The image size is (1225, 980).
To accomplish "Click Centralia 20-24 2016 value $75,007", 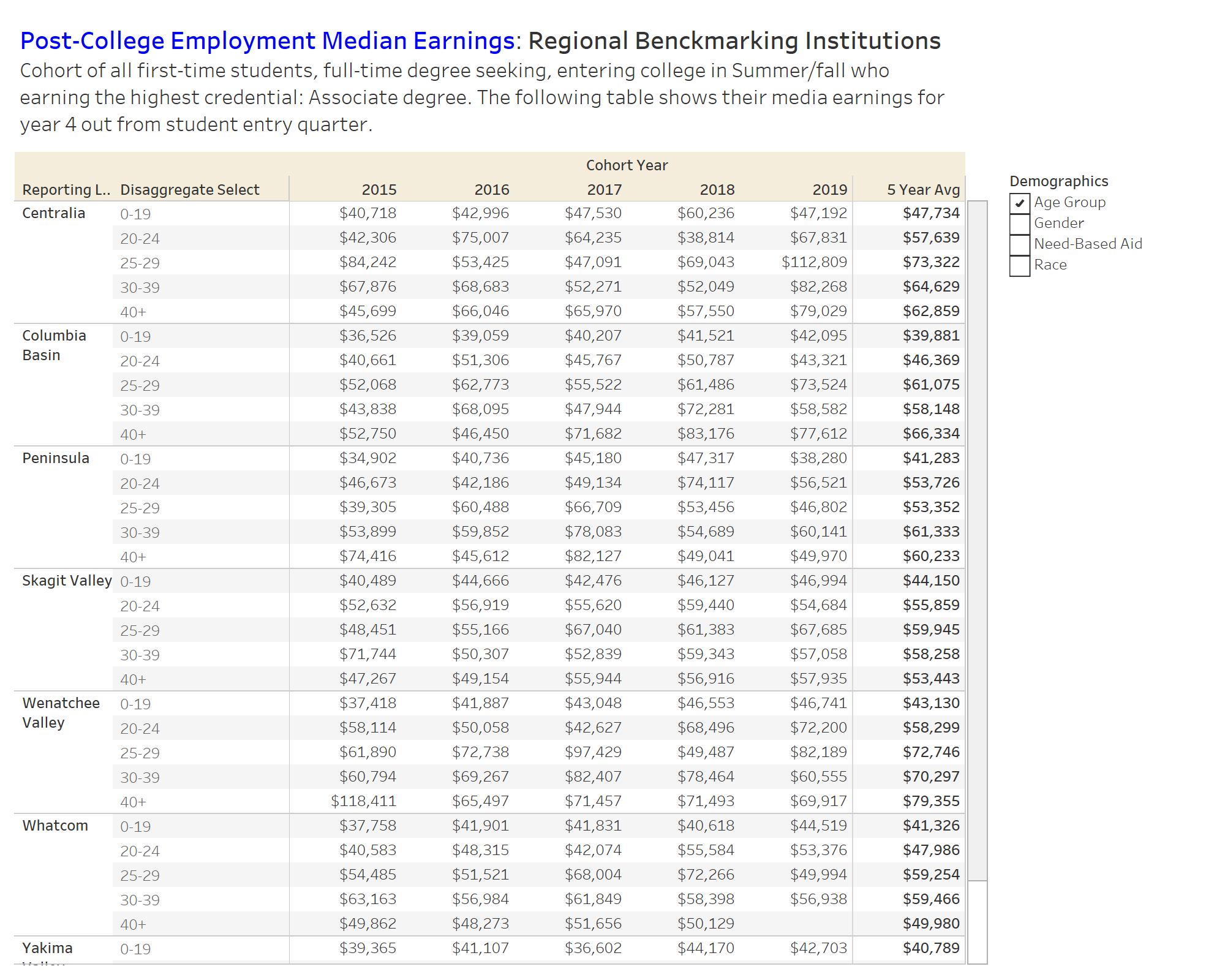I will coord(480,238).
